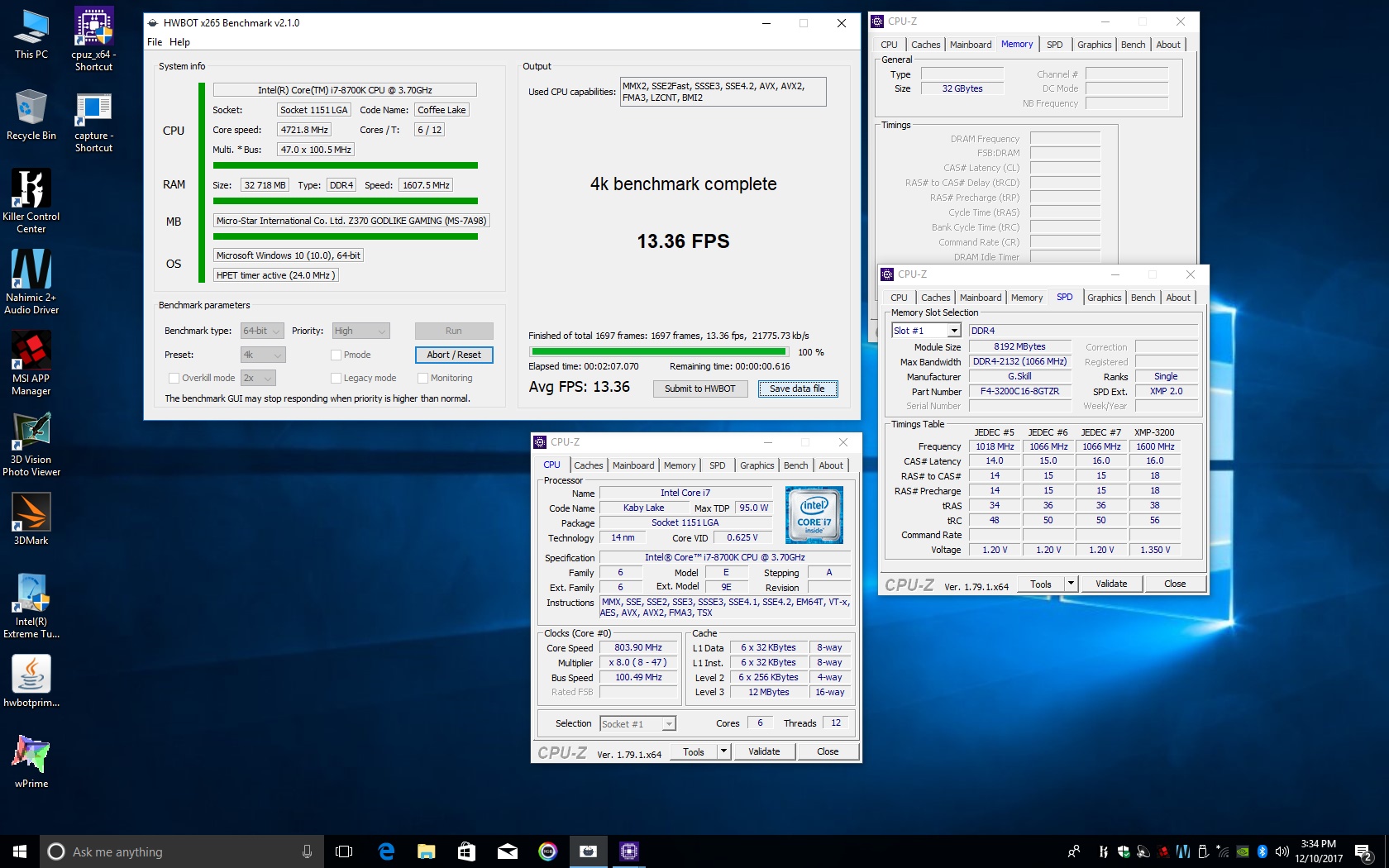
Task: Launch Intel Extreme Tuning desktop icon
Action: tap(31, 606)
